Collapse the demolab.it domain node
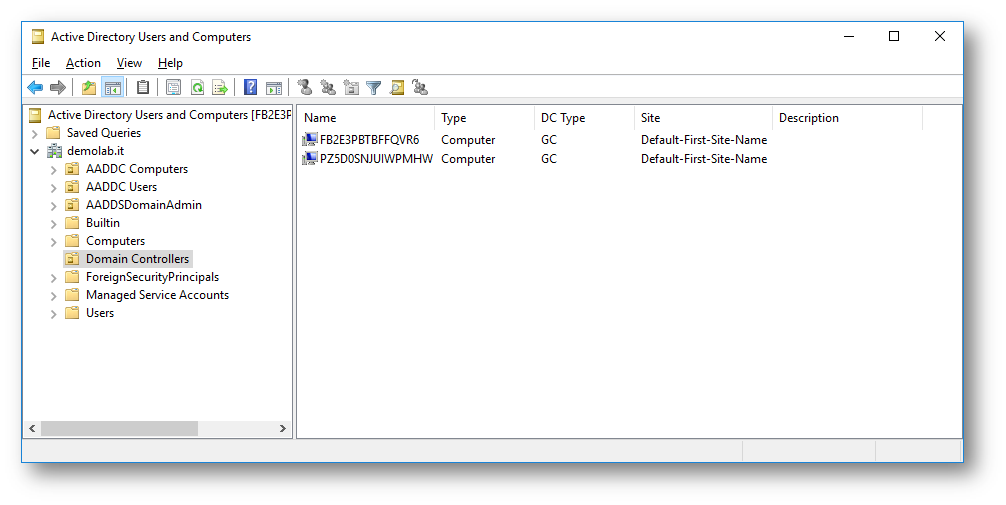The width and height of the screenshot is (1006, 505). [x=35, y=151]
